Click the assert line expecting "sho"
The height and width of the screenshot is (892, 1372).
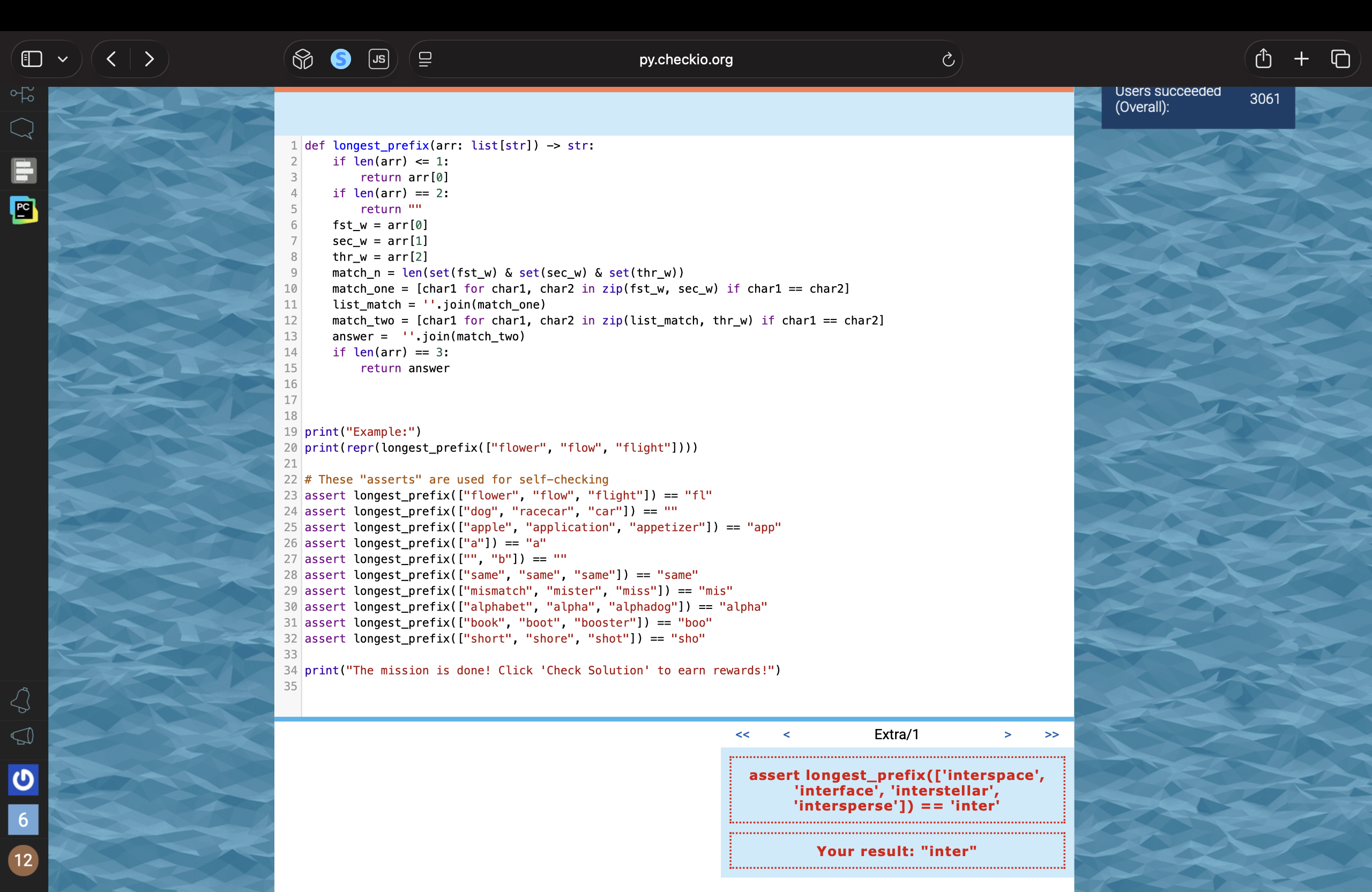[505, 638]
